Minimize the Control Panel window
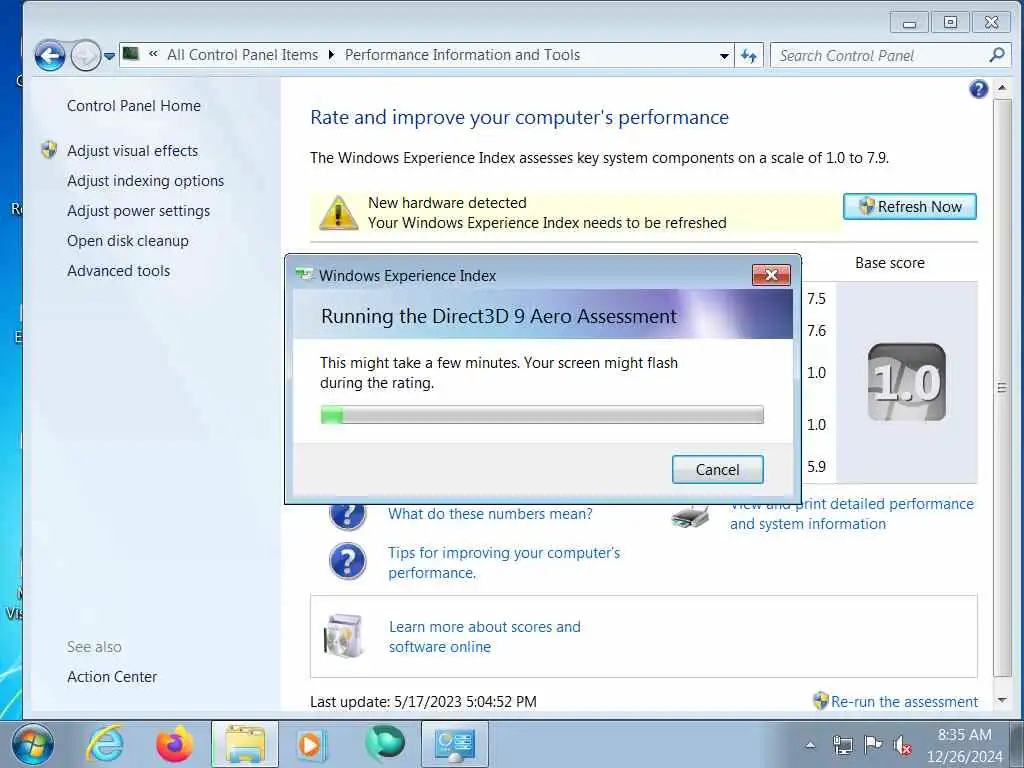 tap(909, 23)
